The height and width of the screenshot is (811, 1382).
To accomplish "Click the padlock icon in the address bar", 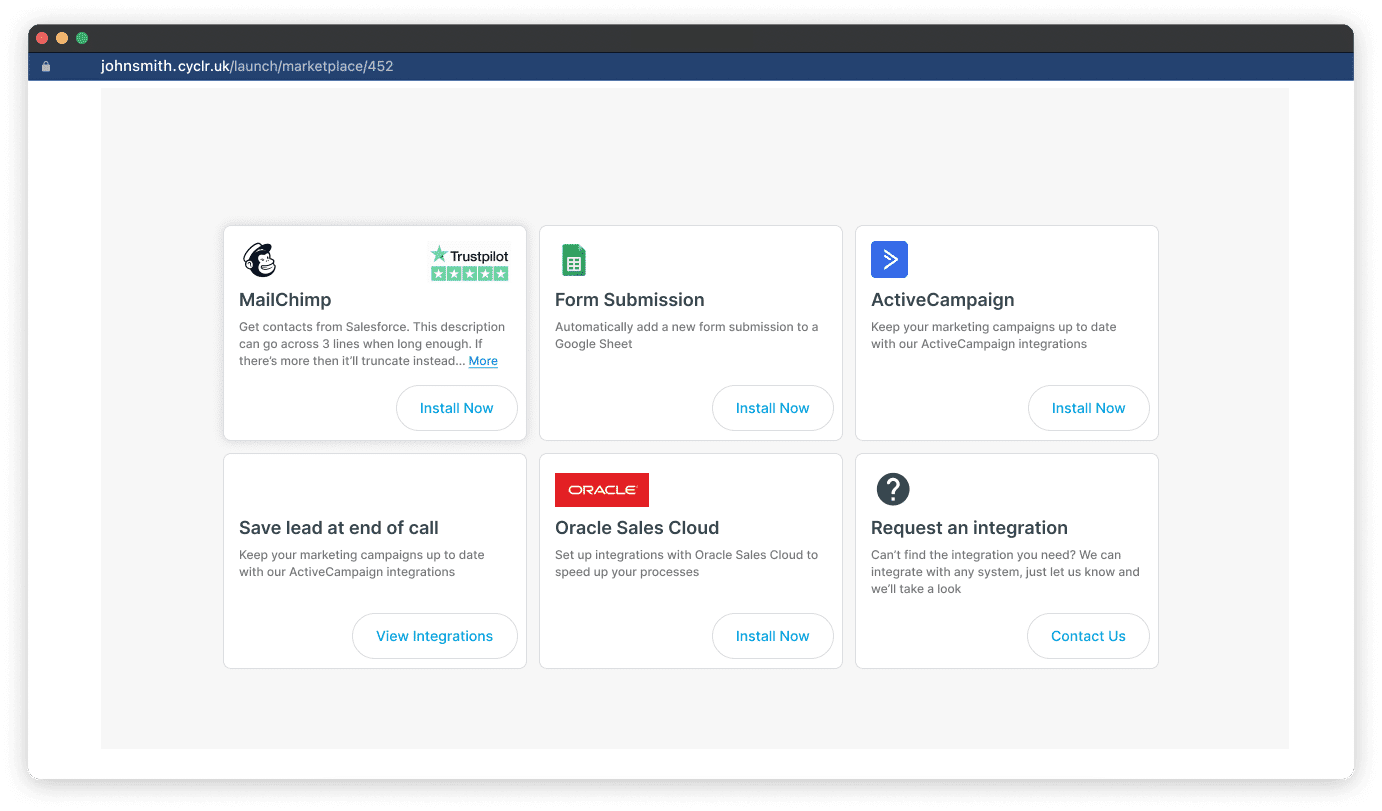I will pyautogui.click(x=45, y=66).
